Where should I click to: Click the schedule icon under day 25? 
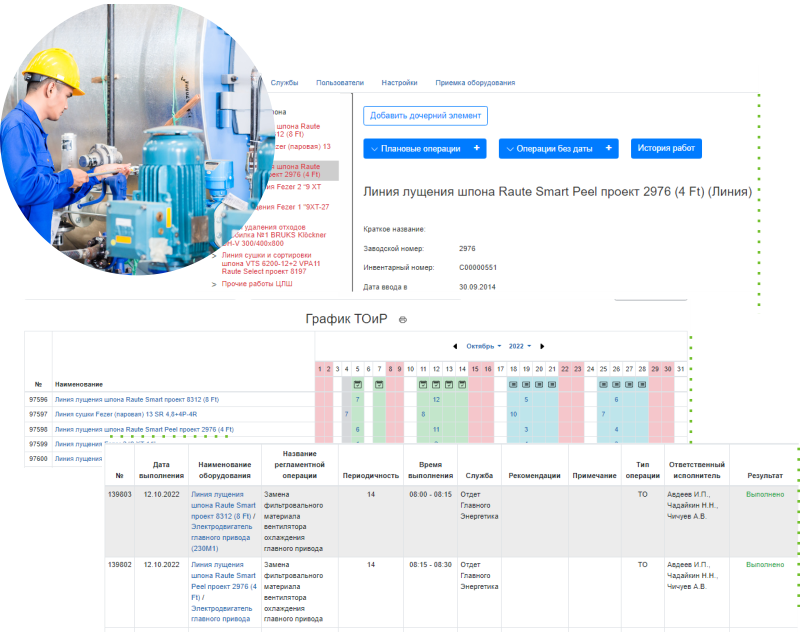[x=604, y=385]
